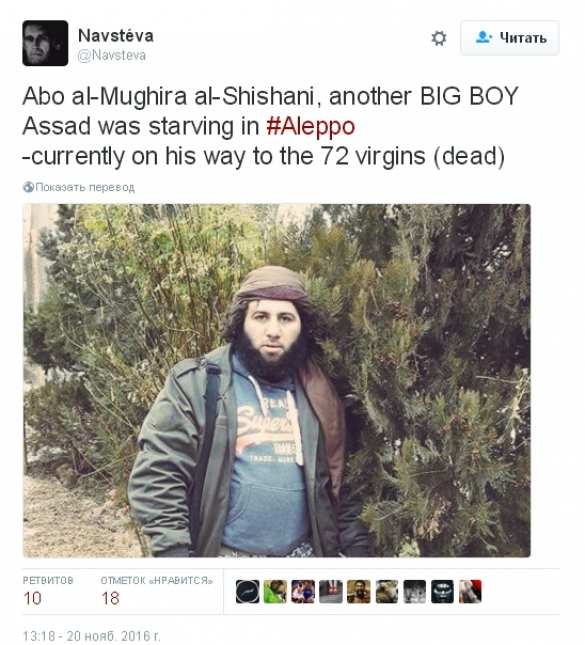Open the first liker avatar, dark circle

[248, 592]
